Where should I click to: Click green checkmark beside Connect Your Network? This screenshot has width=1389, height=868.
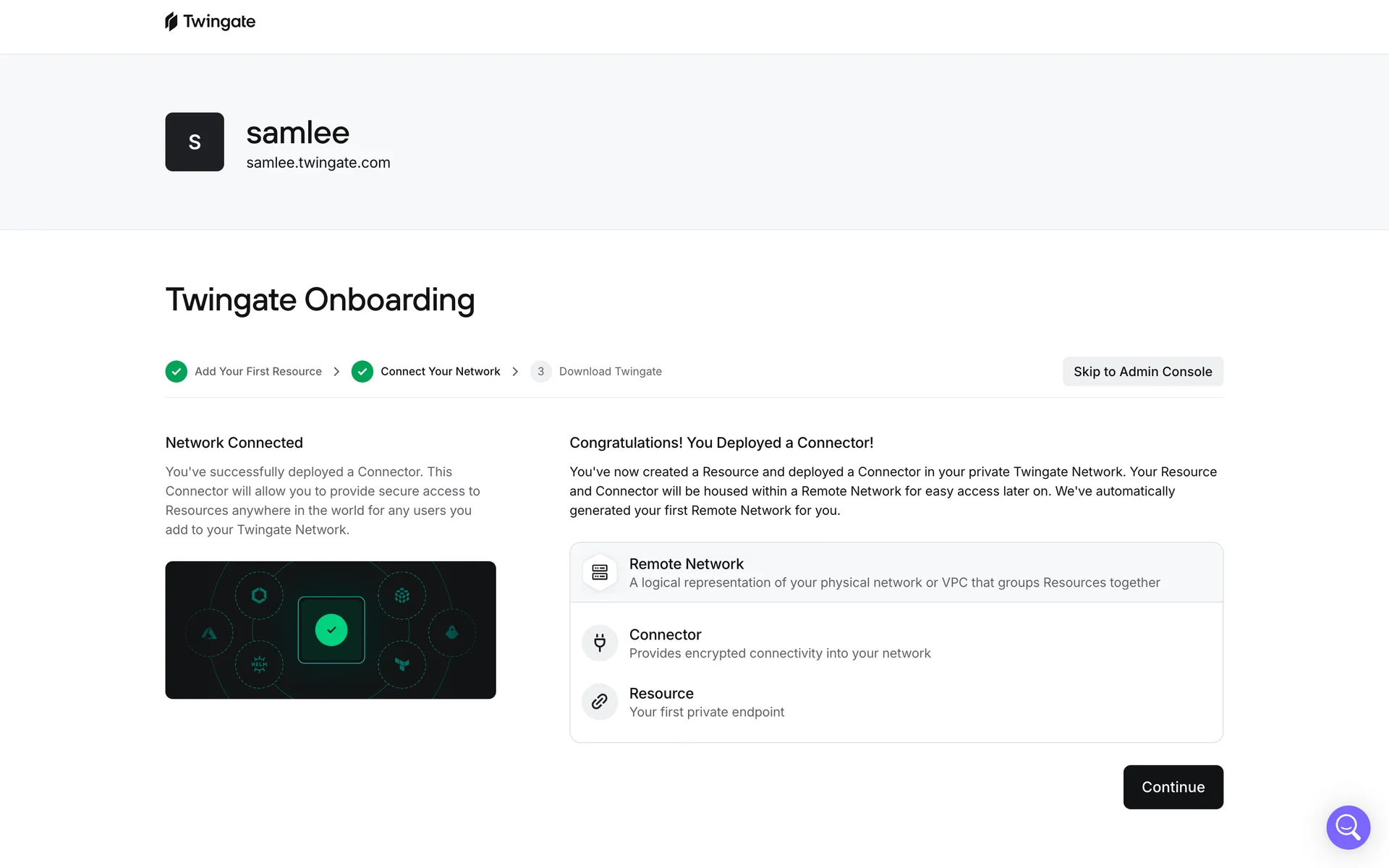tap(362, 371)
